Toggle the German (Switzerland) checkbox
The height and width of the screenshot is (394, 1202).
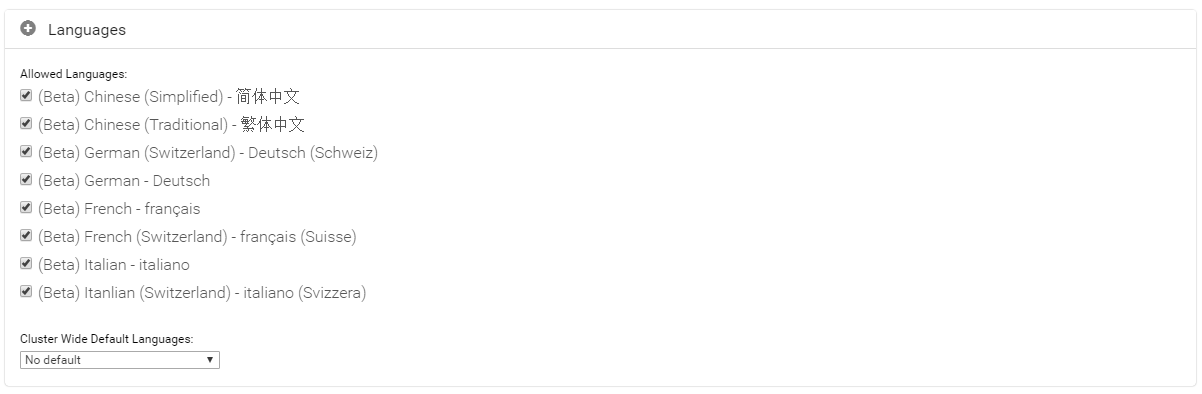tap(26, 152)
